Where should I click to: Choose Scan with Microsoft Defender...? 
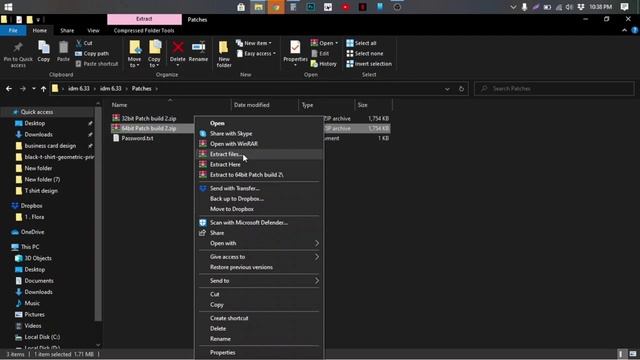coord(259,223)
